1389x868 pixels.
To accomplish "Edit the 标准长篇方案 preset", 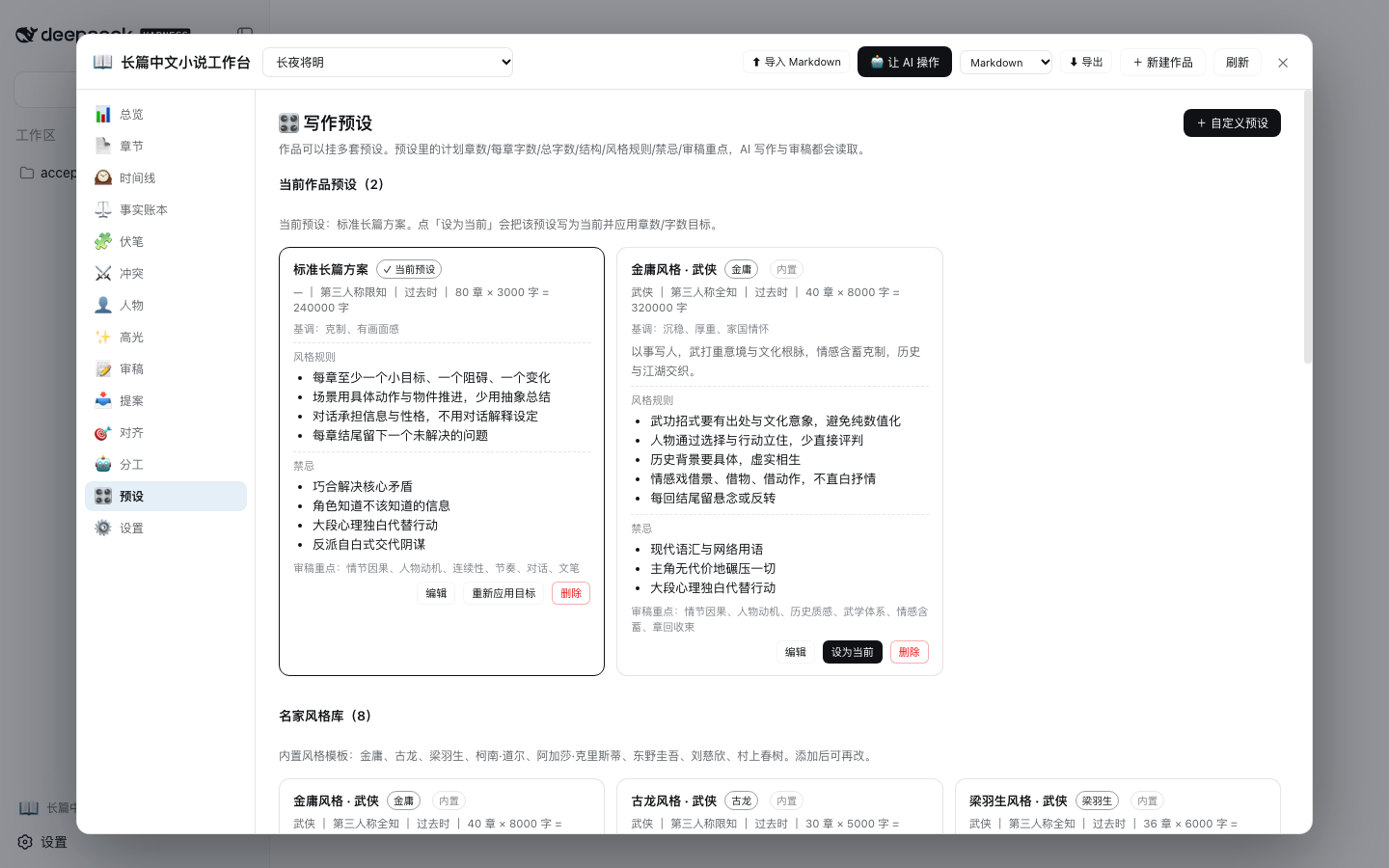I will pyautogui.click(x=436, y=593).
